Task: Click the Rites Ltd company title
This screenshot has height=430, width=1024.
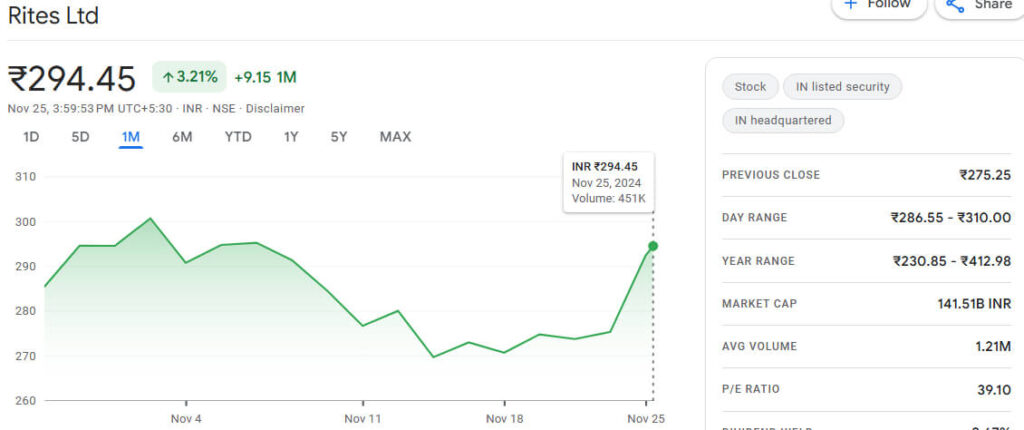Action: 53,16
